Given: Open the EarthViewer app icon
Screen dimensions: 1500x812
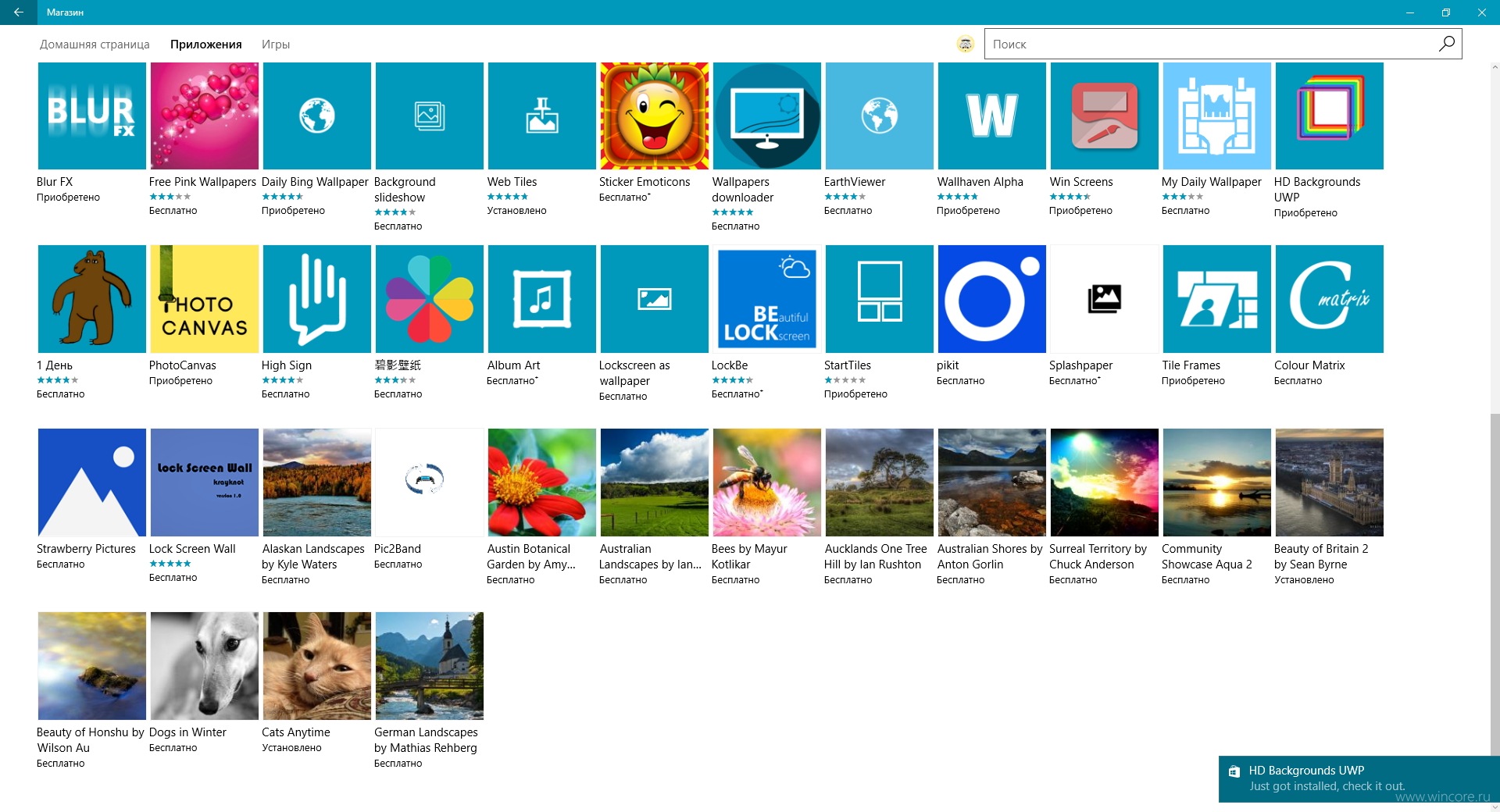Looking at the screenshot, I should pos(880,116).
